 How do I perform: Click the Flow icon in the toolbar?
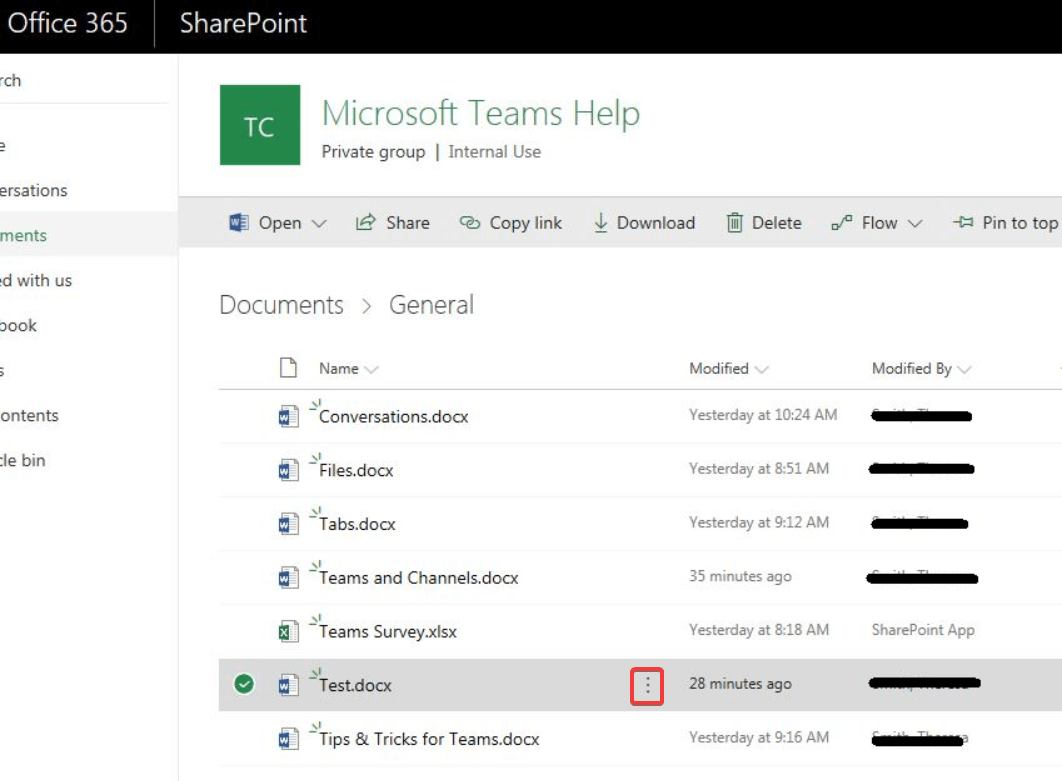click(x=841, y=222)
